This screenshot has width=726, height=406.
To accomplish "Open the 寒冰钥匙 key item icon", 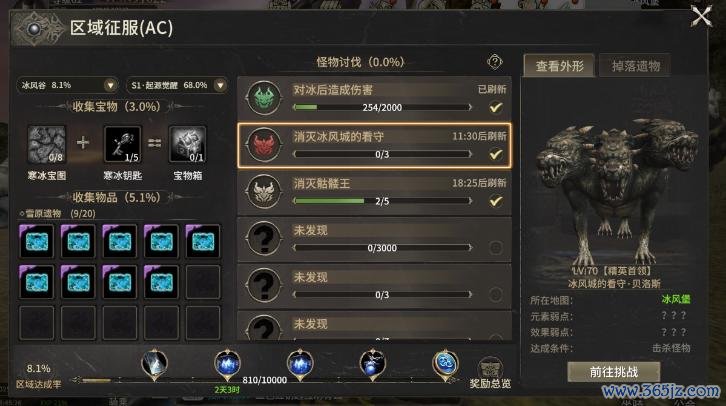I will pos(123,144).
